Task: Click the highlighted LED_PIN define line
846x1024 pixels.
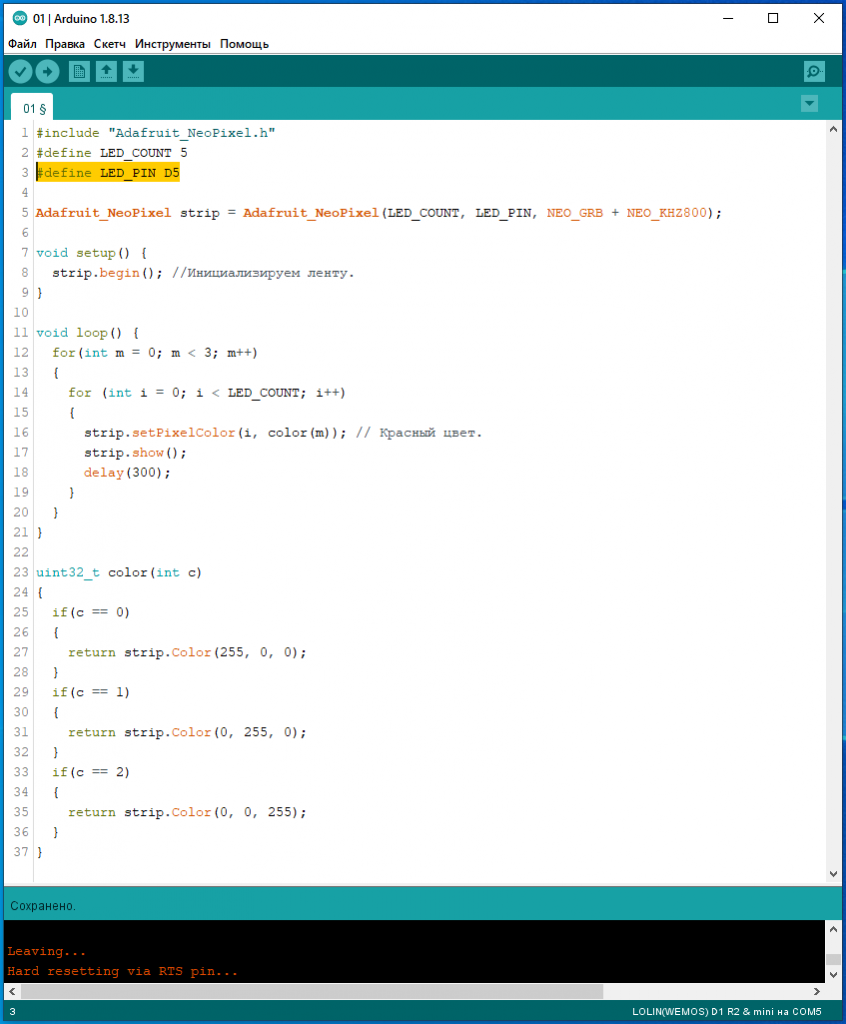Action: pyautogui.click(x=108, y=173)
